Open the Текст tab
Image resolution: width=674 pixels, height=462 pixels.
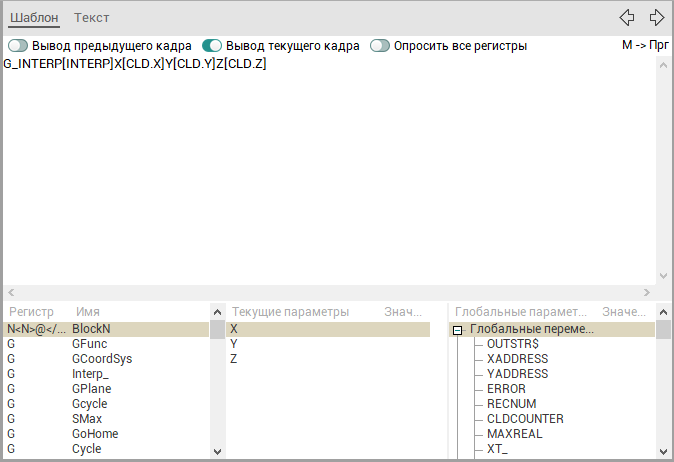[x=92, y=18]
